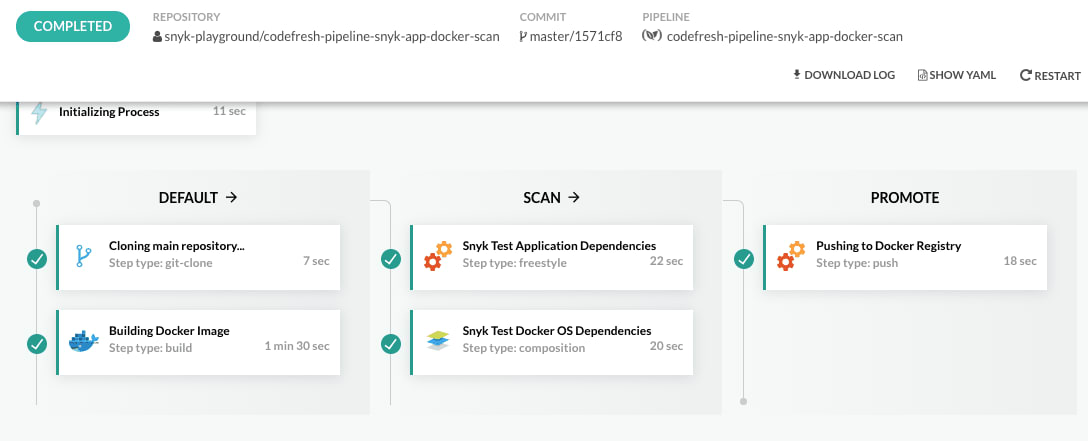Open the master/1571cf8 commit link
The width and height of the screenshot is (1088, 441).
(576, 37)
